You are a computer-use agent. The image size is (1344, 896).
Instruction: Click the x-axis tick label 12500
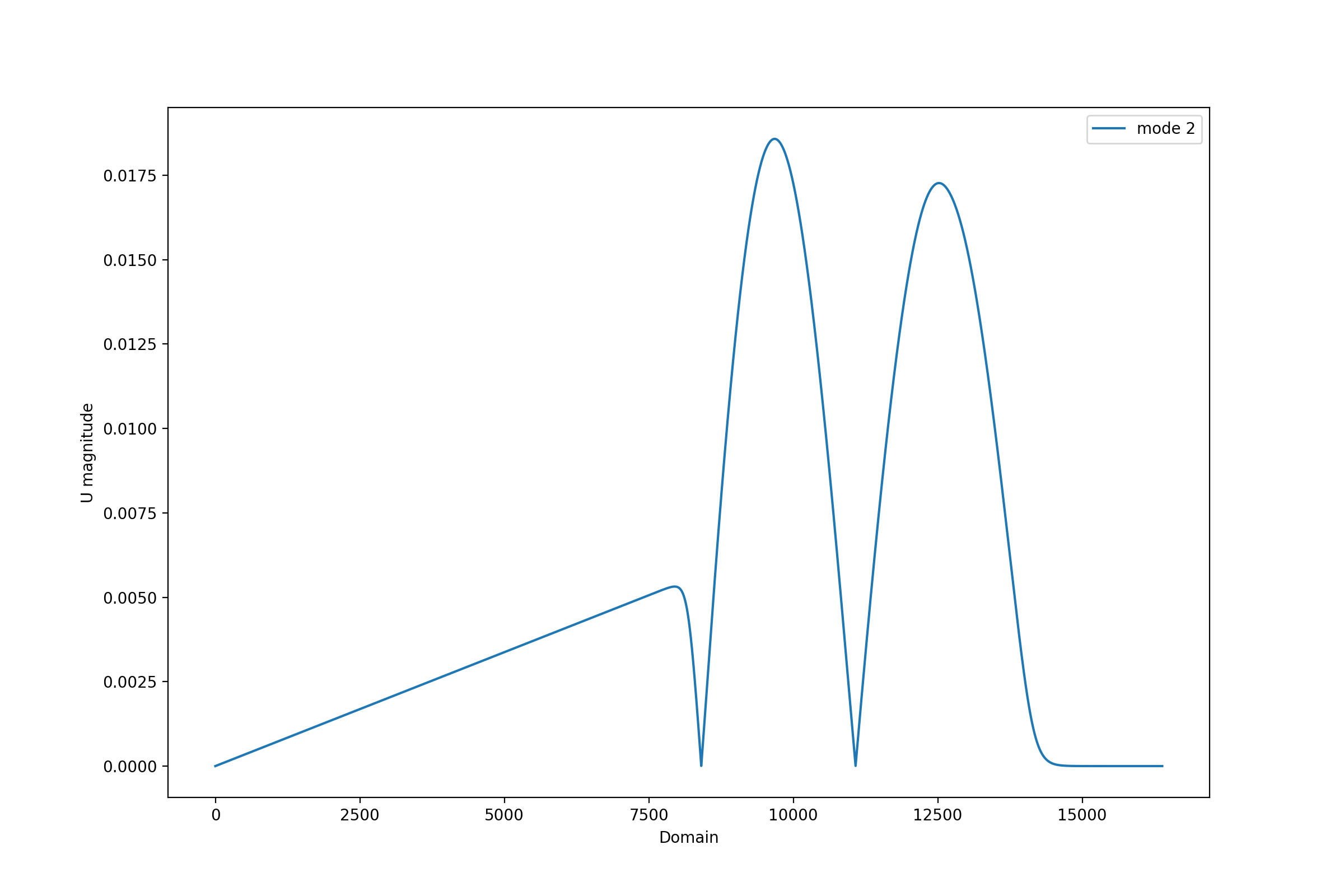(937, 815)
